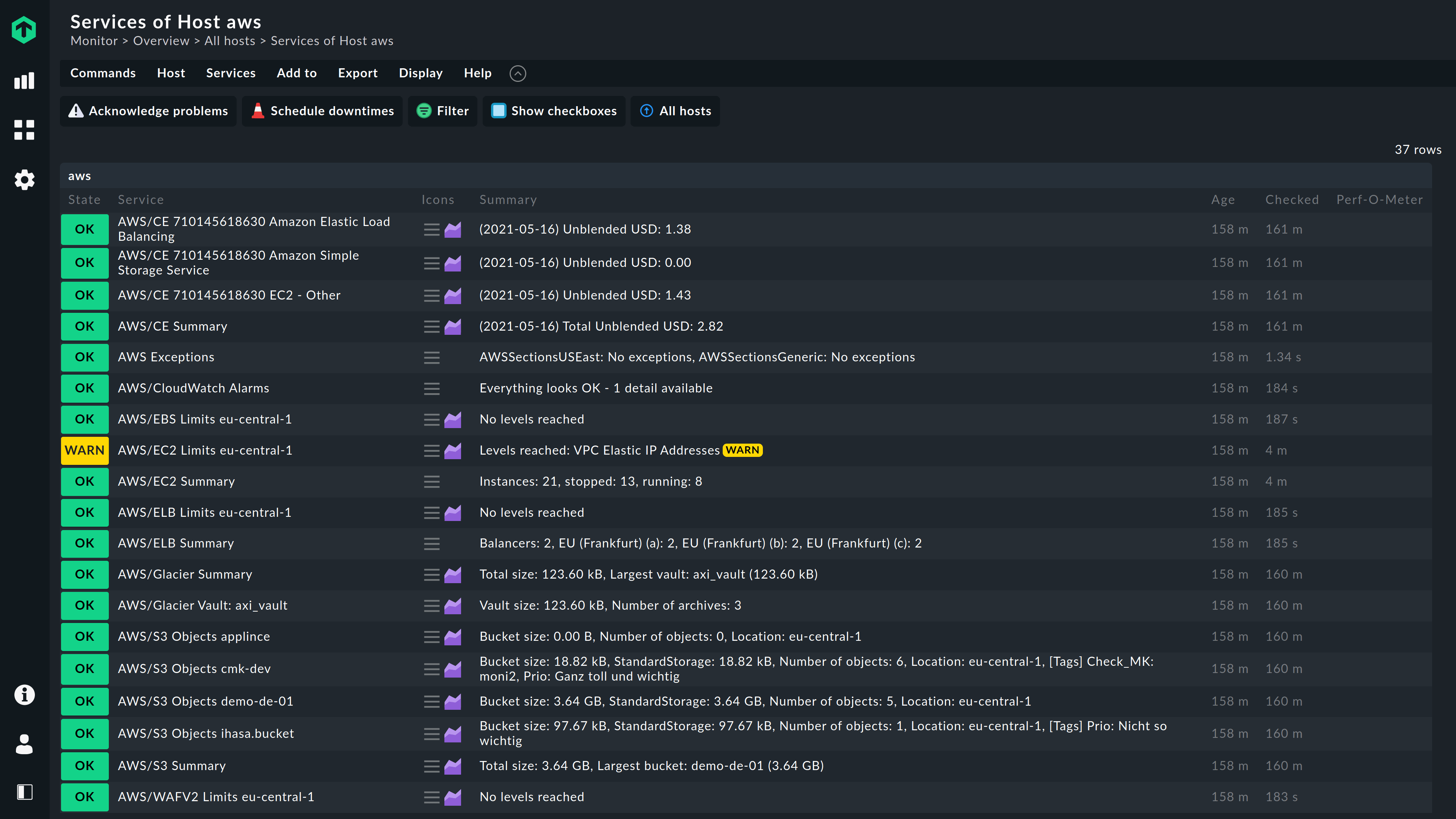Open graph icon for AWS/CE Summary
The width and height of the screenshot is (1456, 819).
click(453, 327)
